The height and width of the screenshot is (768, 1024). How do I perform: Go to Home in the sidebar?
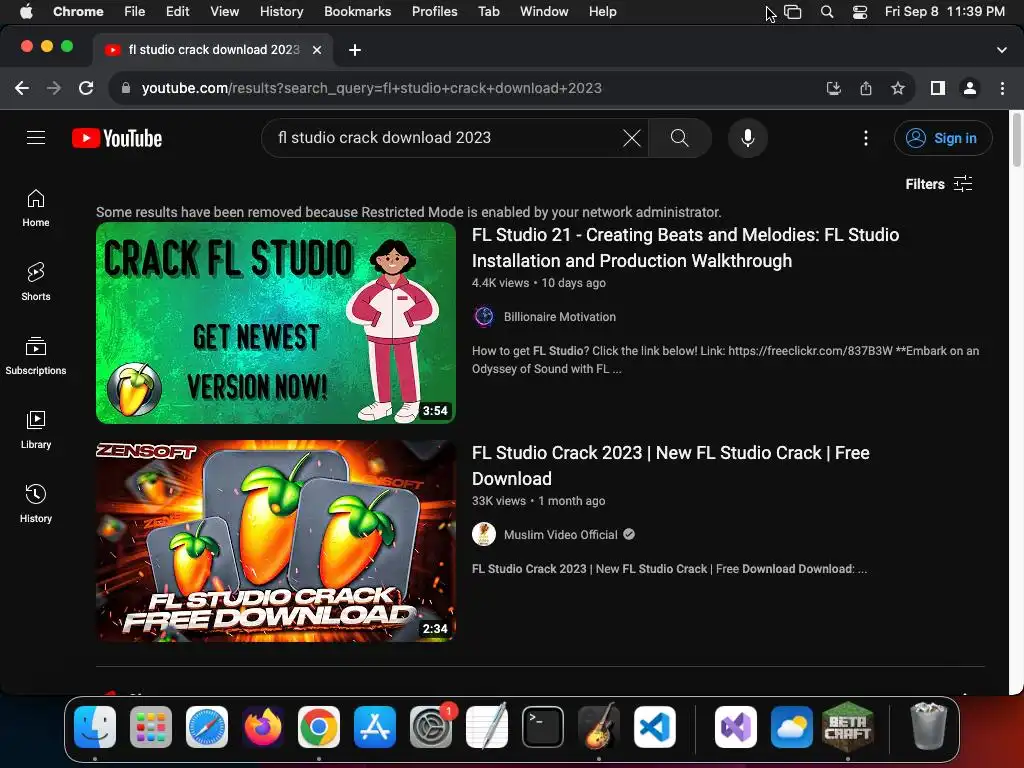click(36, 208)
